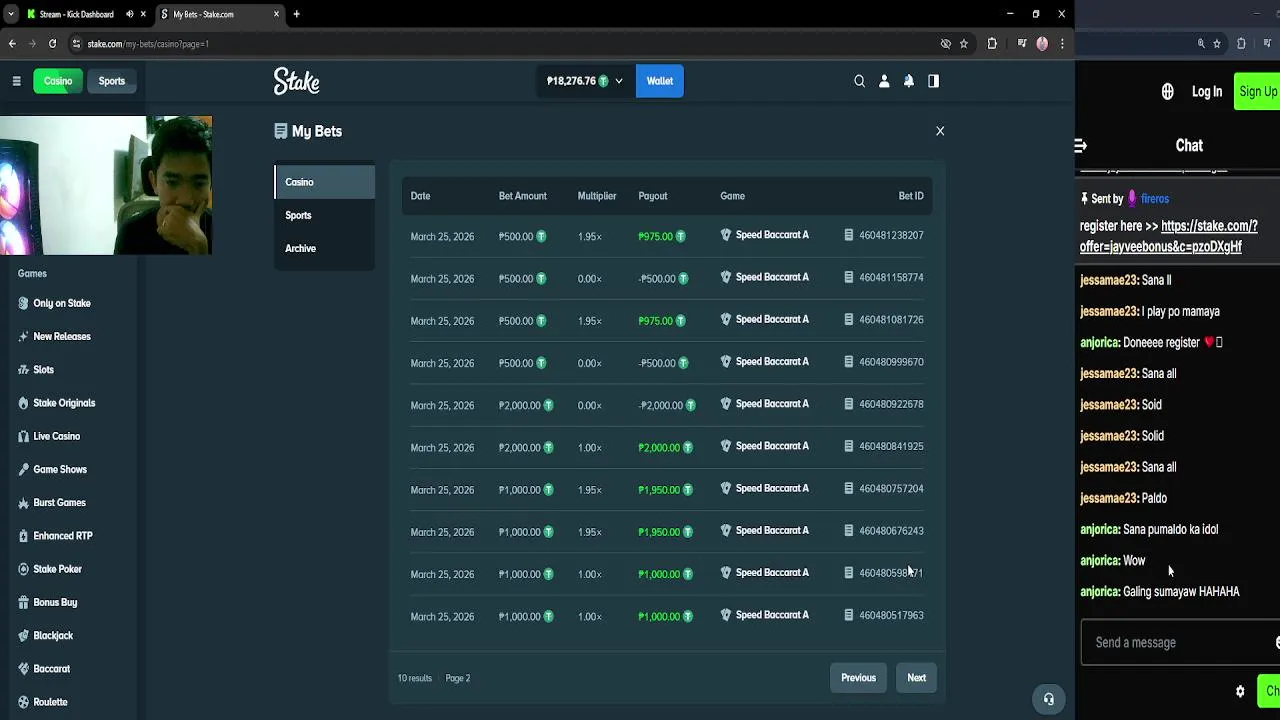Reload the Stake page
Viewport: 1280px width, 720px height.
(53, 44)
